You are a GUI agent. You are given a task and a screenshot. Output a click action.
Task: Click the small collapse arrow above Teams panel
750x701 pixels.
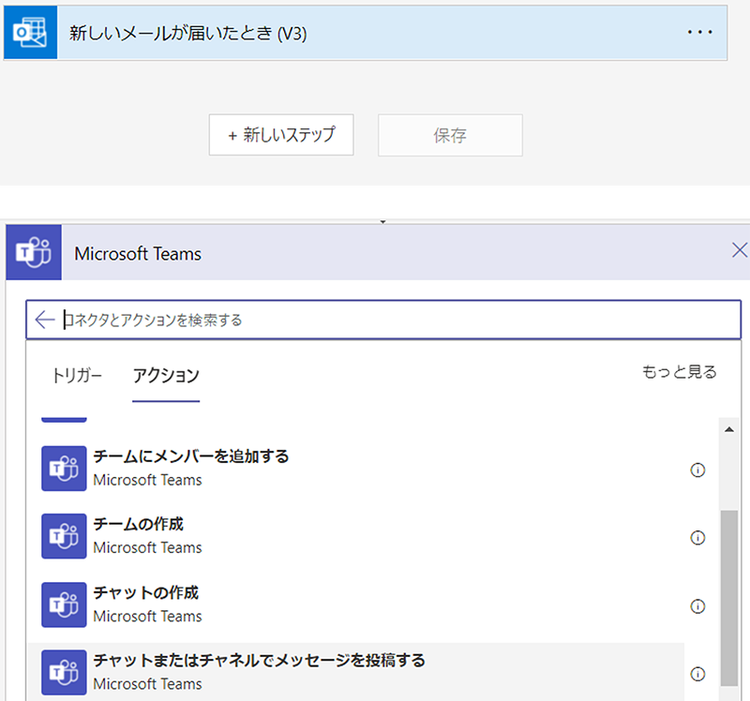383,222
